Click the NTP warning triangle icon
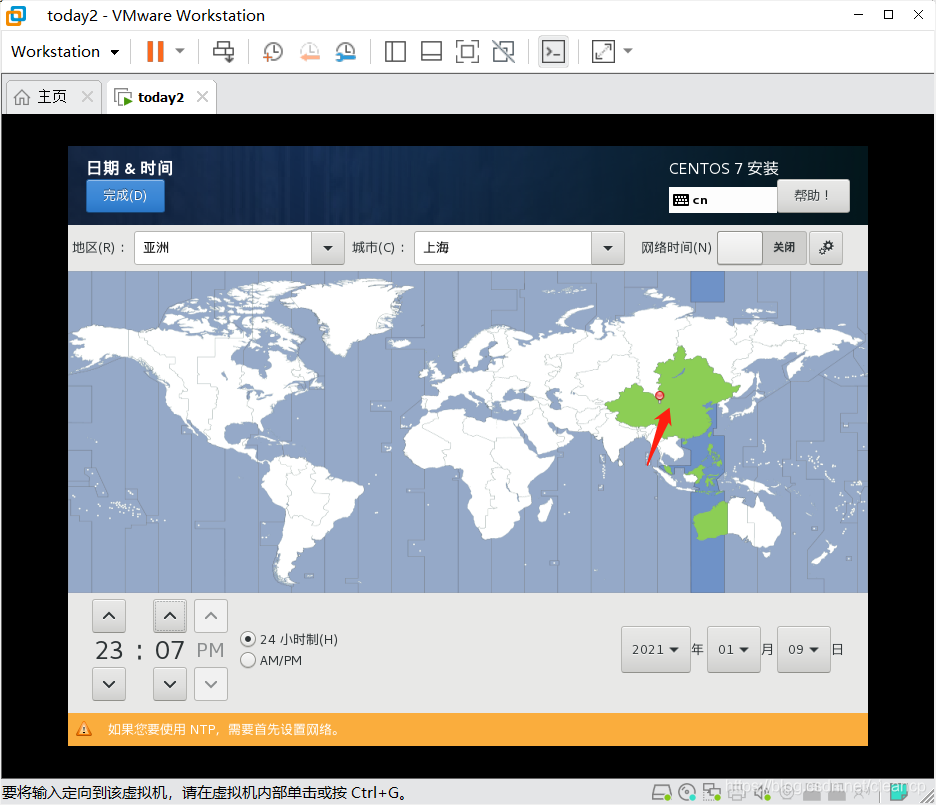Screen dimensions: 936x805 tap(84, 729)
